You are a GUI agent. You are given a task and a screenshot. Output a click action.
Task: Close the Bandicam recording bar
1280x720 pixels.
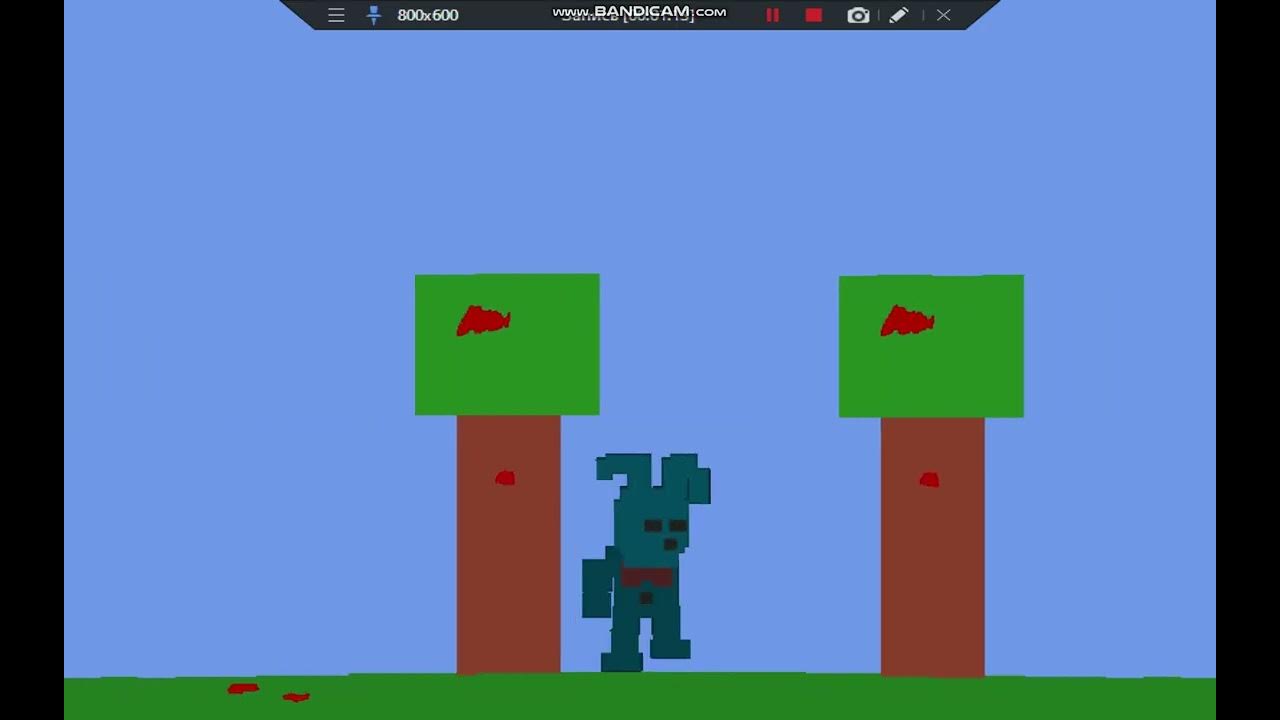[x=943, y=15]
